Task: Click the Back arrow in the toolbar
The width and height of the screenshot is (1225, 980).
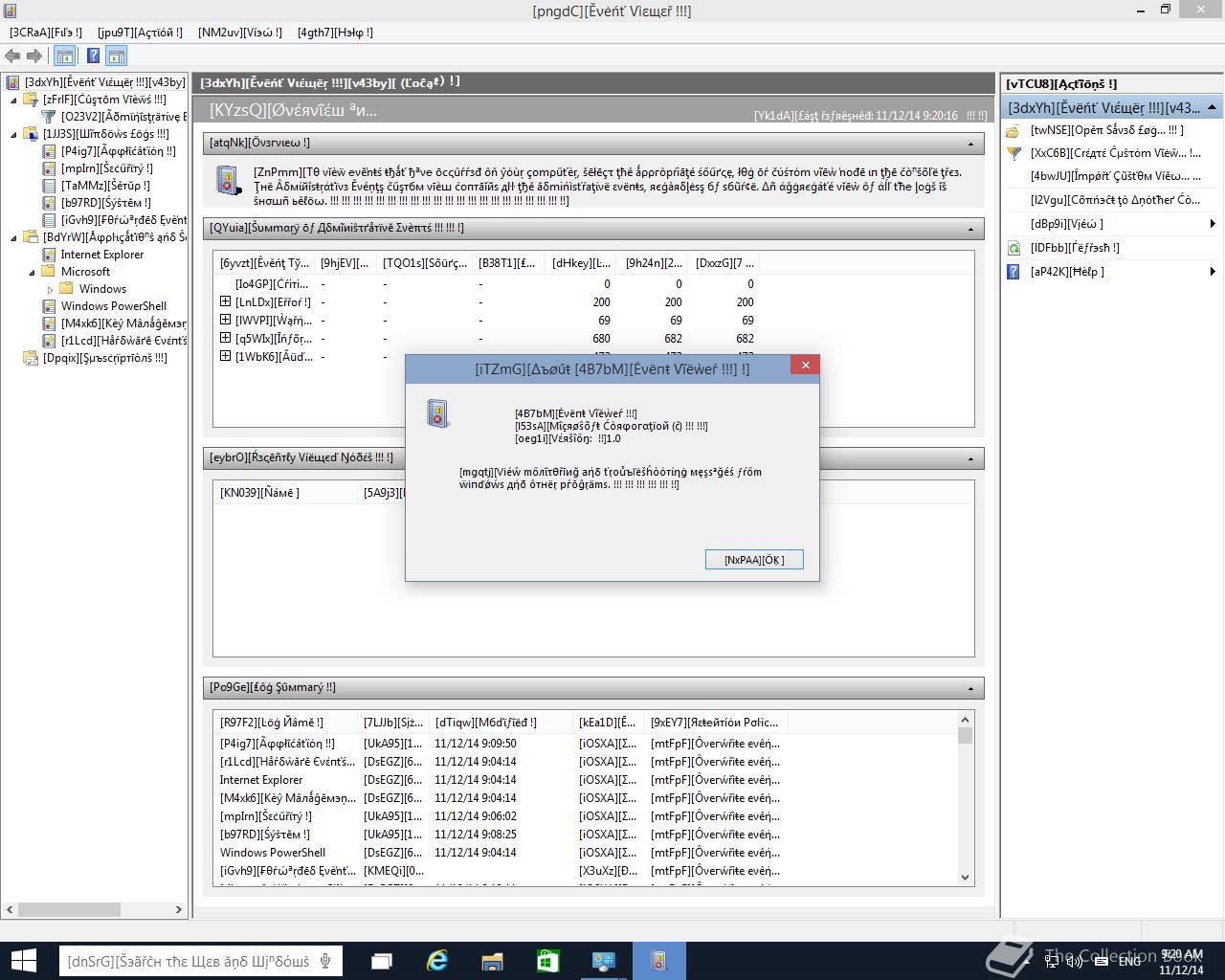Action: click(x=13, y=56)
